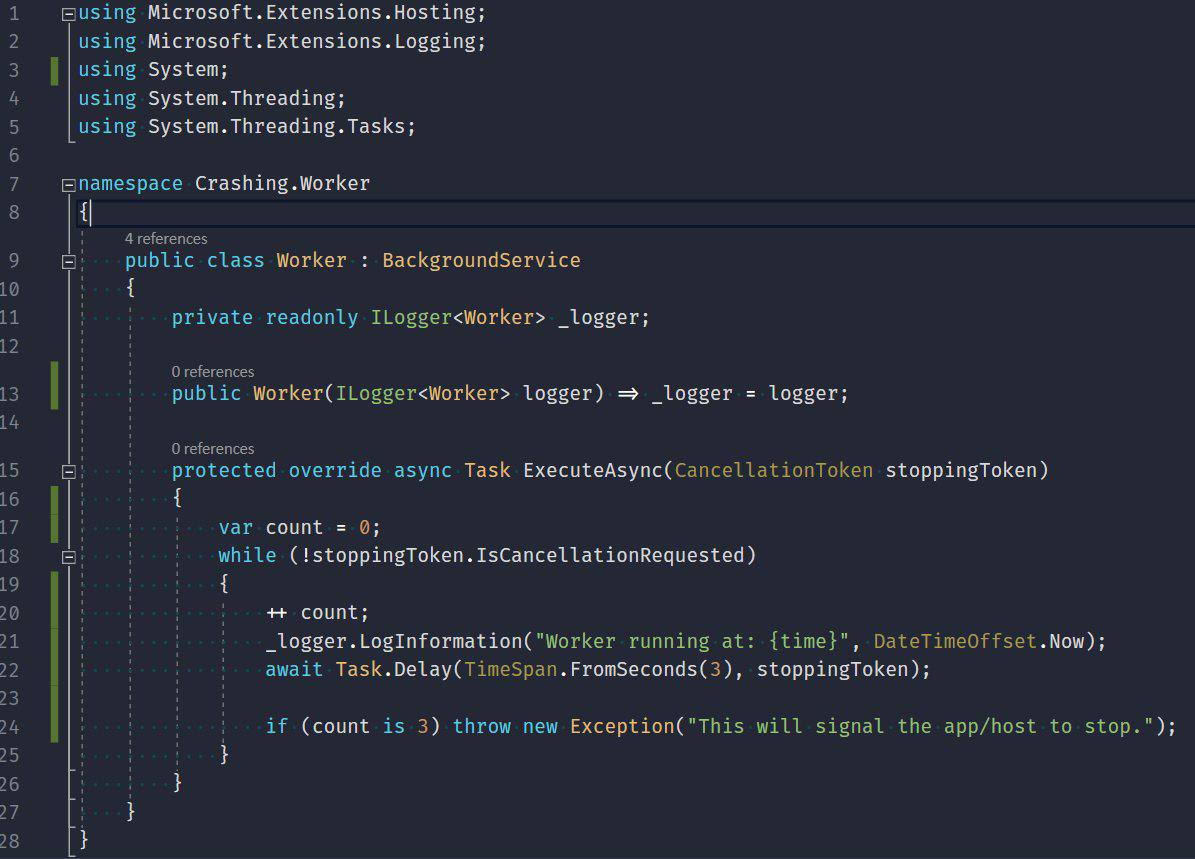
Task: Click the '_logger' field declaration on line 11
Action: [603, 317]
